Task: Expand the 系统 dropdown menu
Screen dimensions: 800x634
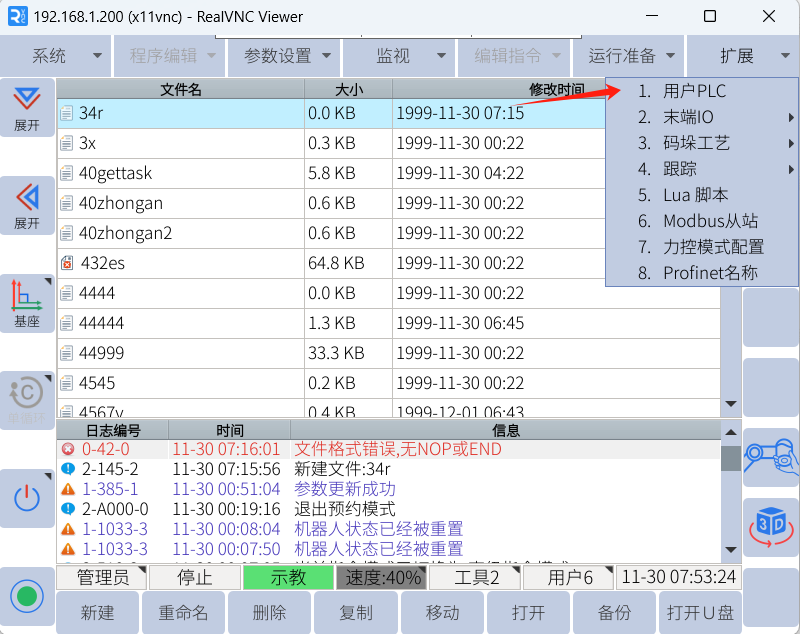Action: click(x=55, y=56)
